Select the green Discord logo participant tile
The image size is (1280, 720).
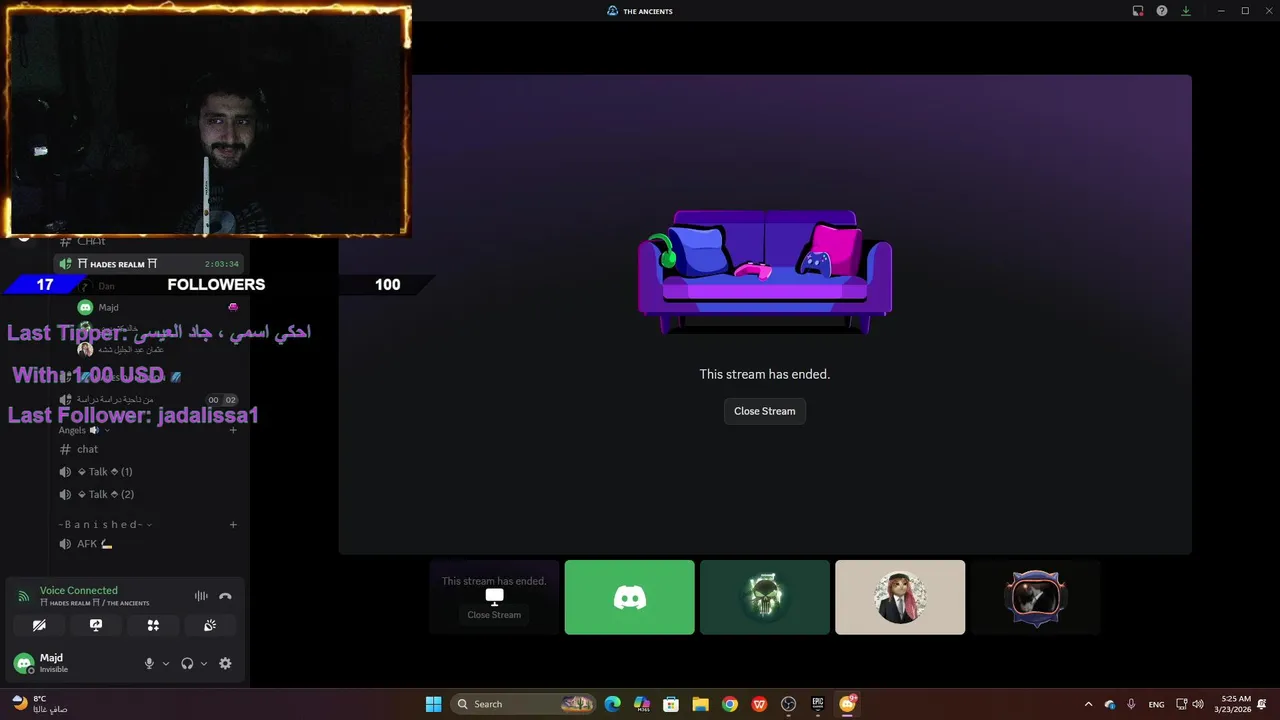coord(629,597)
